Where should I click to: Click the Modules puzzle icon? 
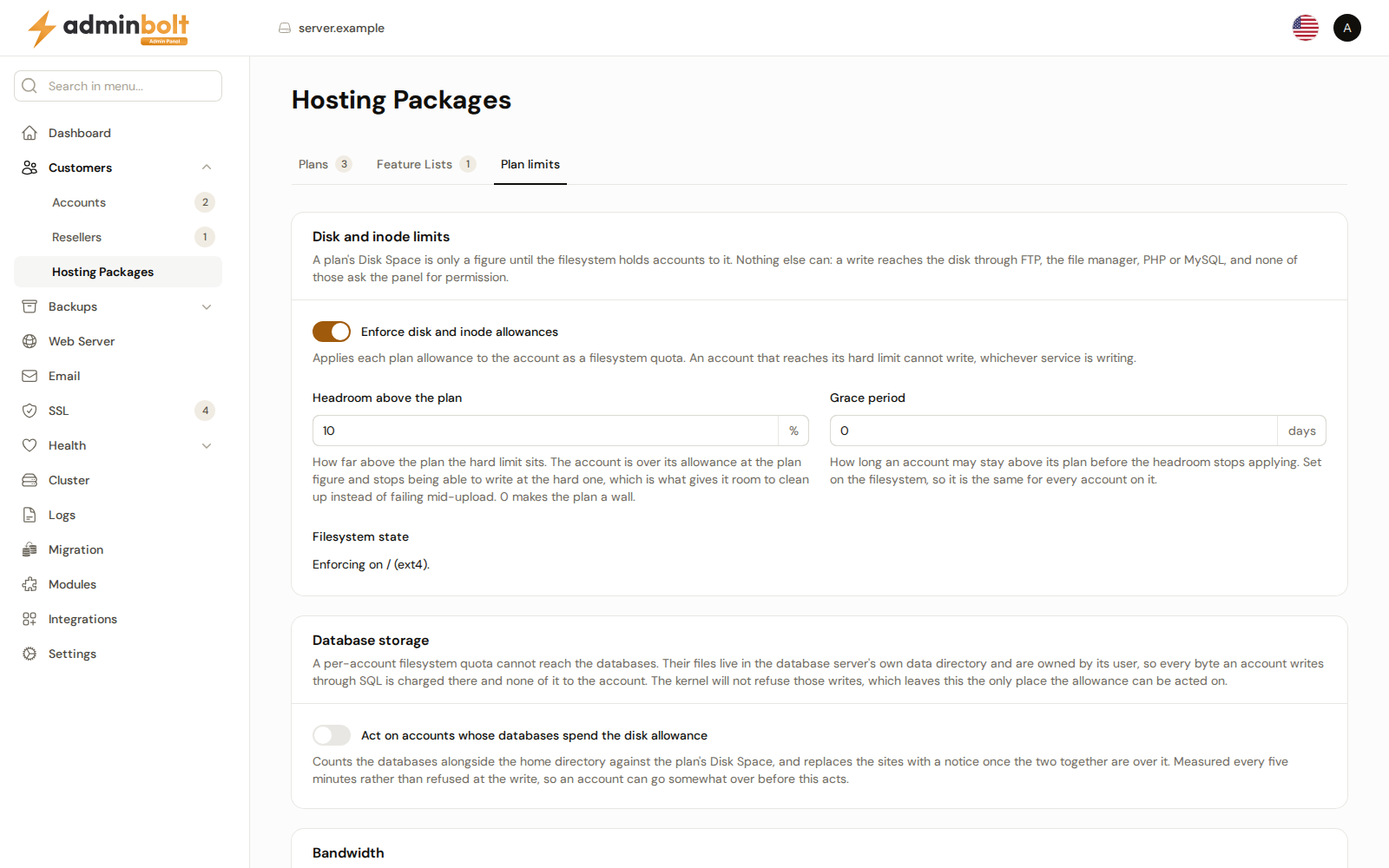tap(30, 584)
